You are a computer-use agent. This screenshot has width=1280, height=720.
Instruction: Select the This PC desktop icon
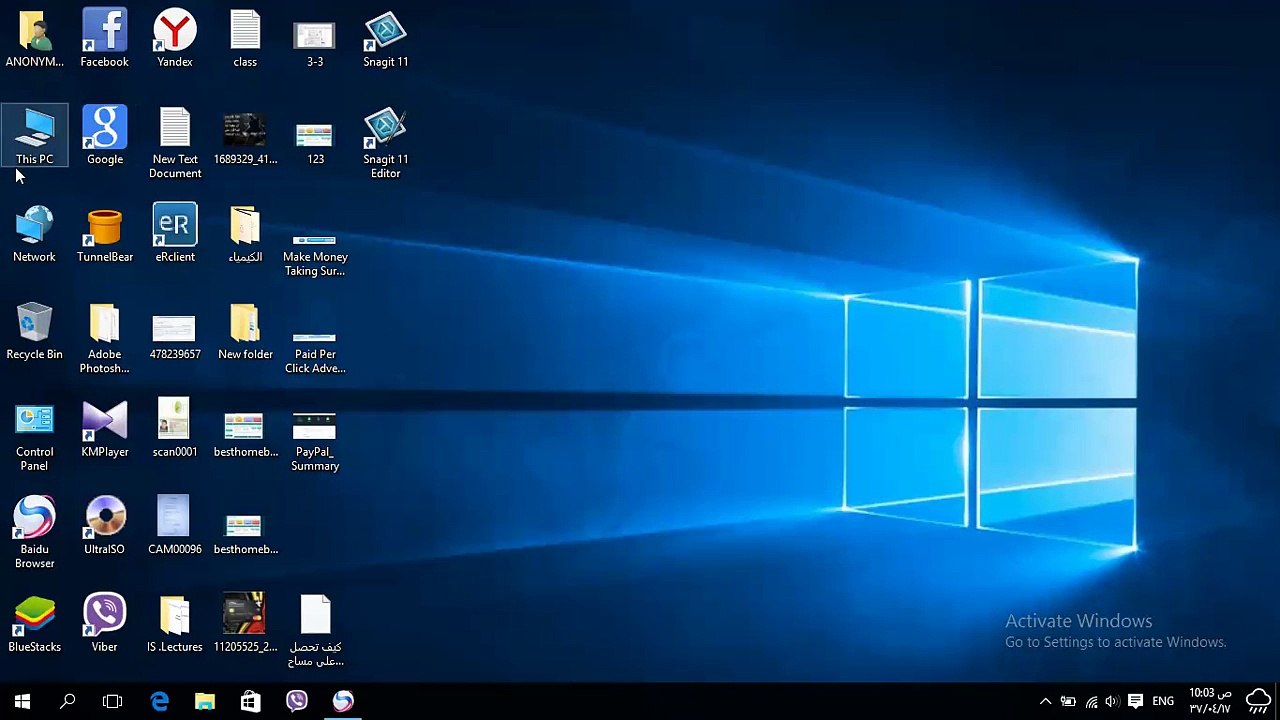(x=35, y=136)
